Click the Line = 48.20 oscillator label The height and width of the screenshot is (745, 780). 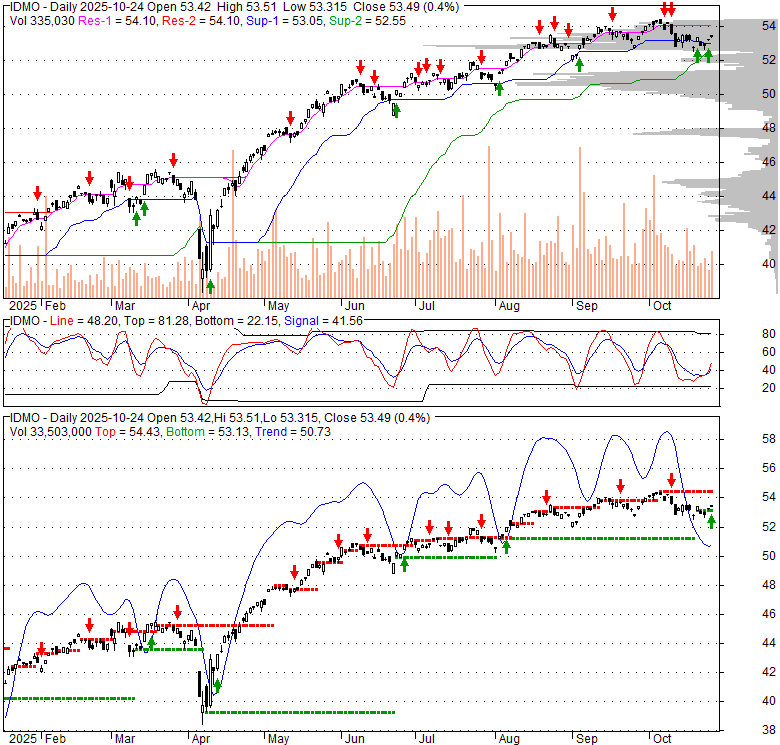[84, 321]
